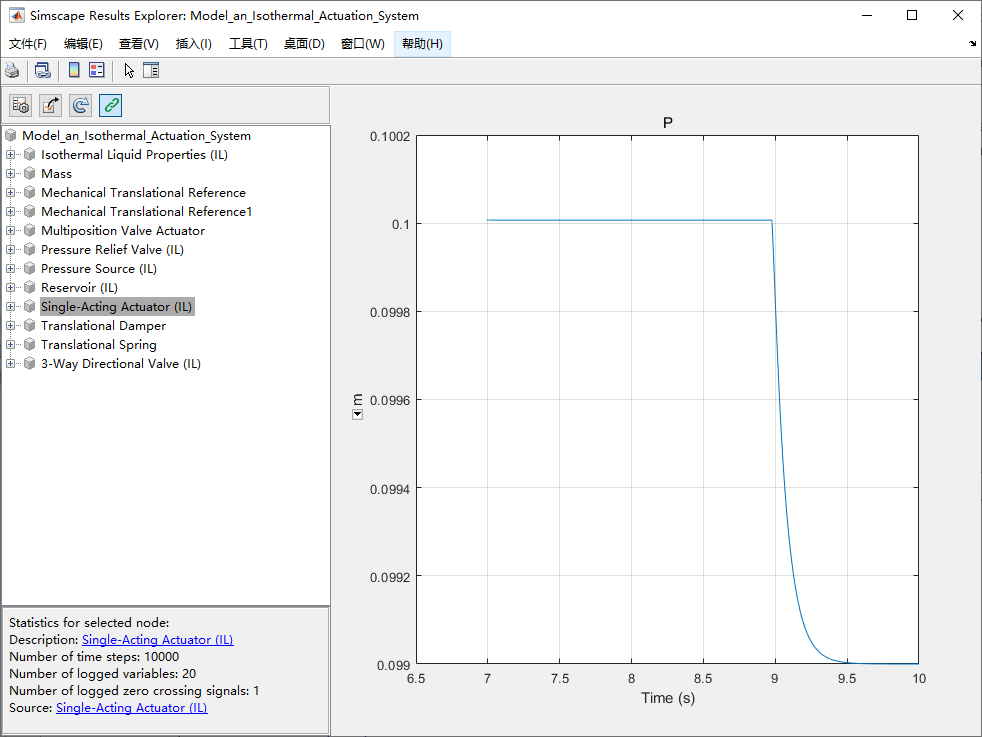Open the unit dropdown beside the y-axis

357,415
